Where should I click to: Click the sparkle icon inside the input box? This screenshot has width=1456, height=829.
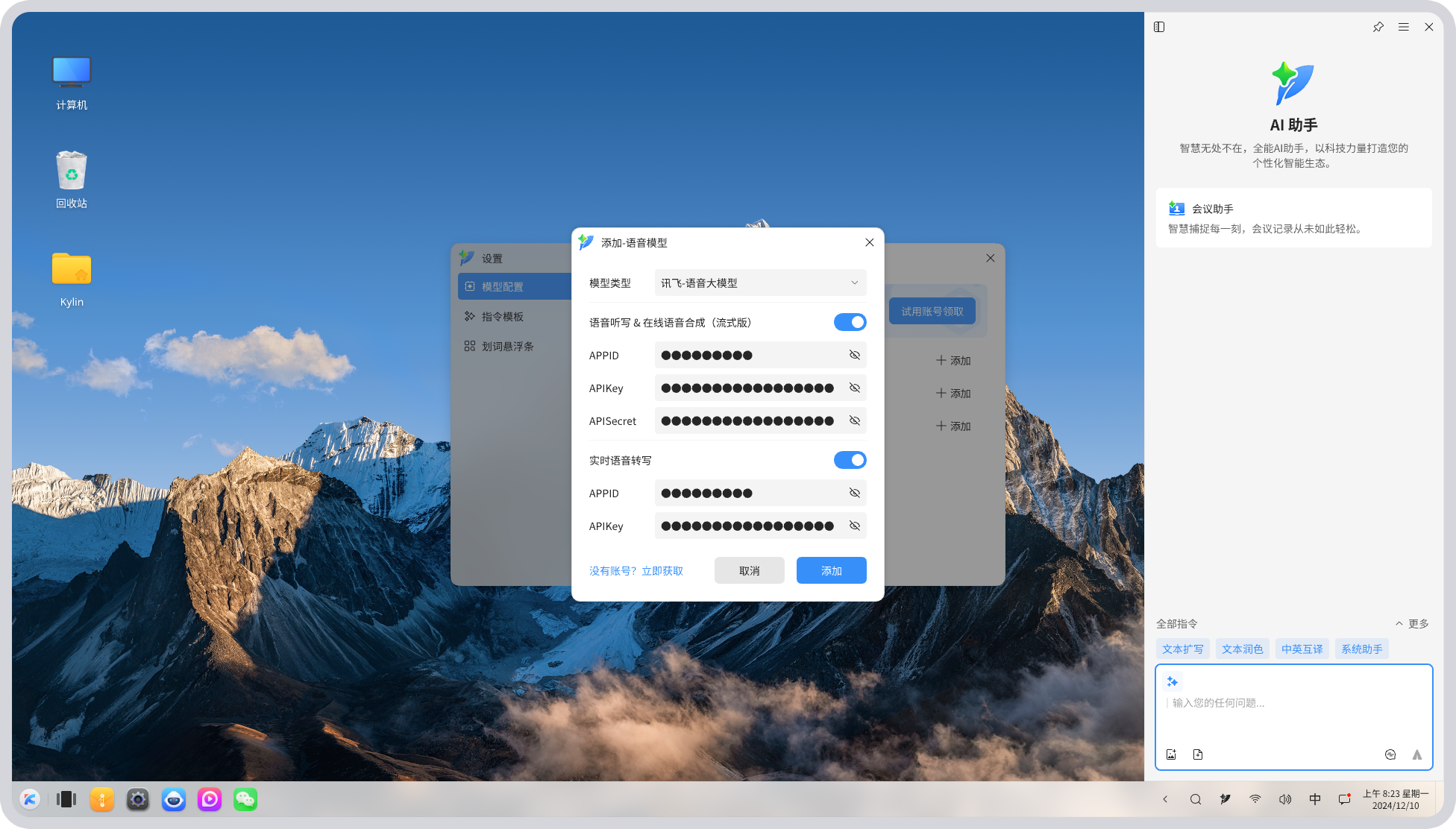[x=1172, y=681]
